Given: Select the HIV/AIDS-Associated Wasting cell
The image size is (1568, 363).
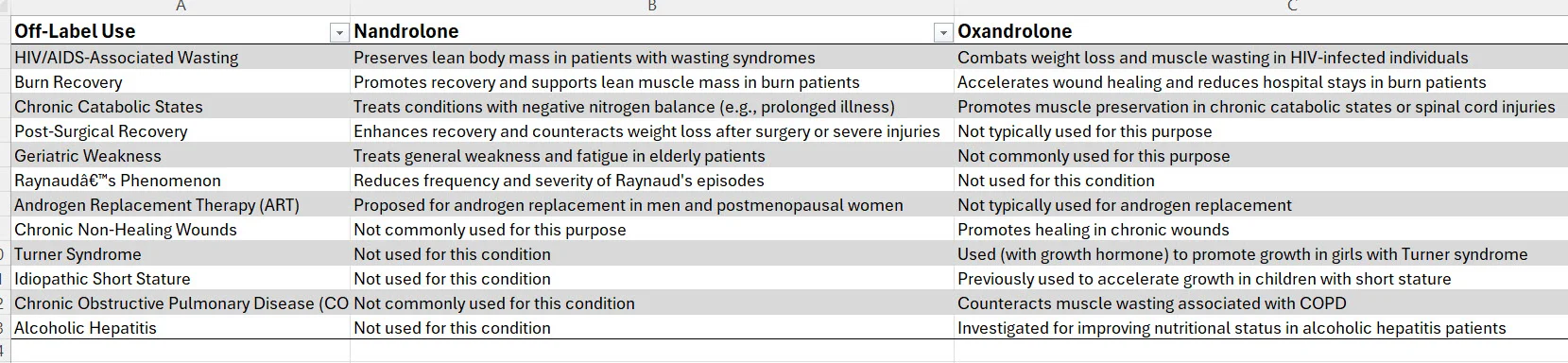Looking at the screenshot, I should click(x=181, y=58).
